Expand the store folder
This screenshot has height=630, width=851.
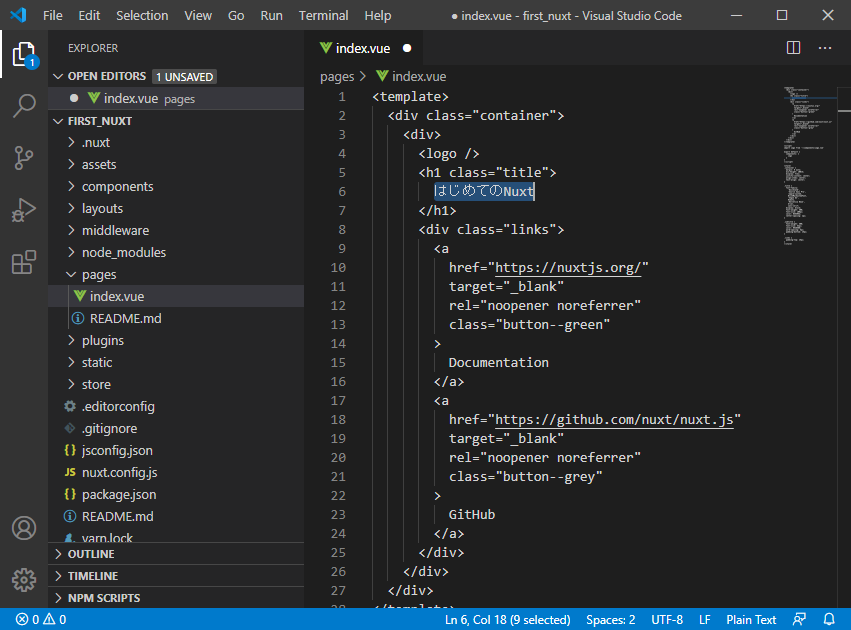[177, 384]
